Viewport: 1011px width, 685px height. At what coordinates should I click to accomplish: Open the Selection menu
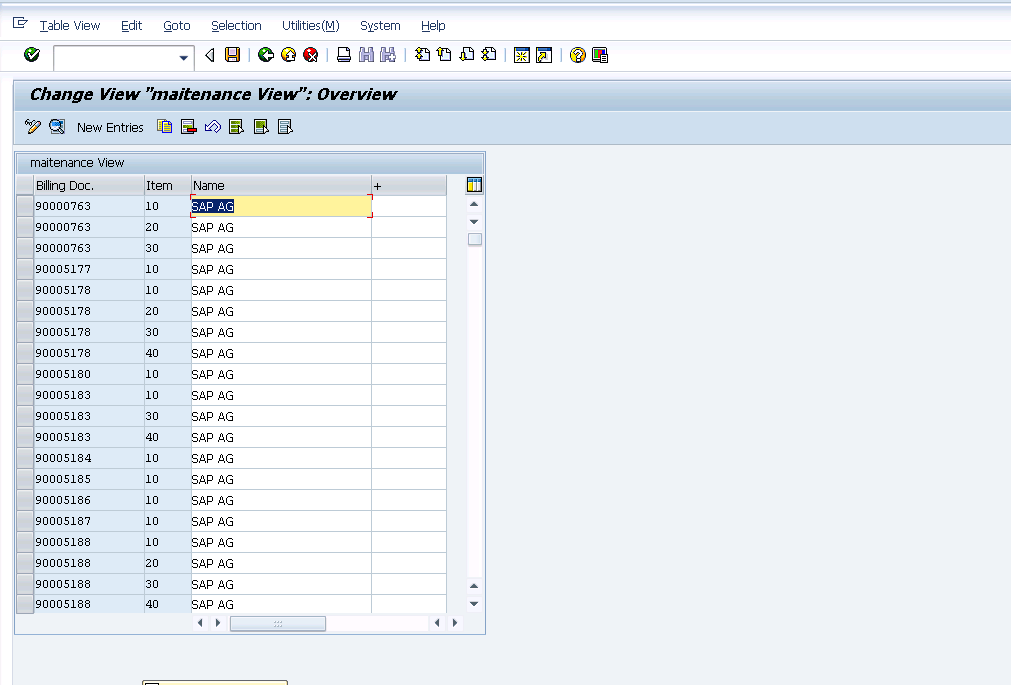(236, 26)
